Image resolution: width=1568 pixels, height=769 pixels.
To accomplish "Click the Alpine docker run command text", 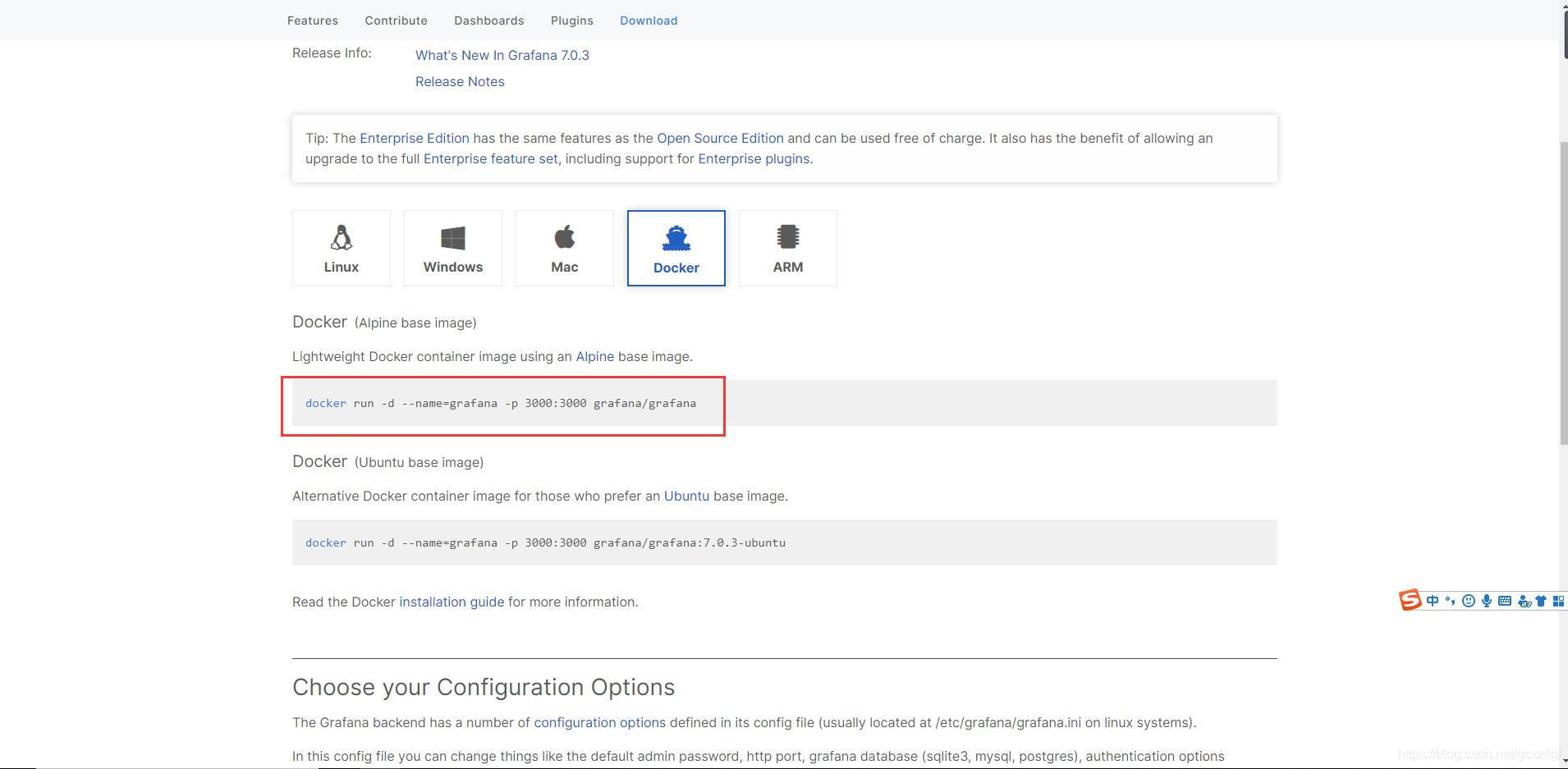I will (501, 403).
